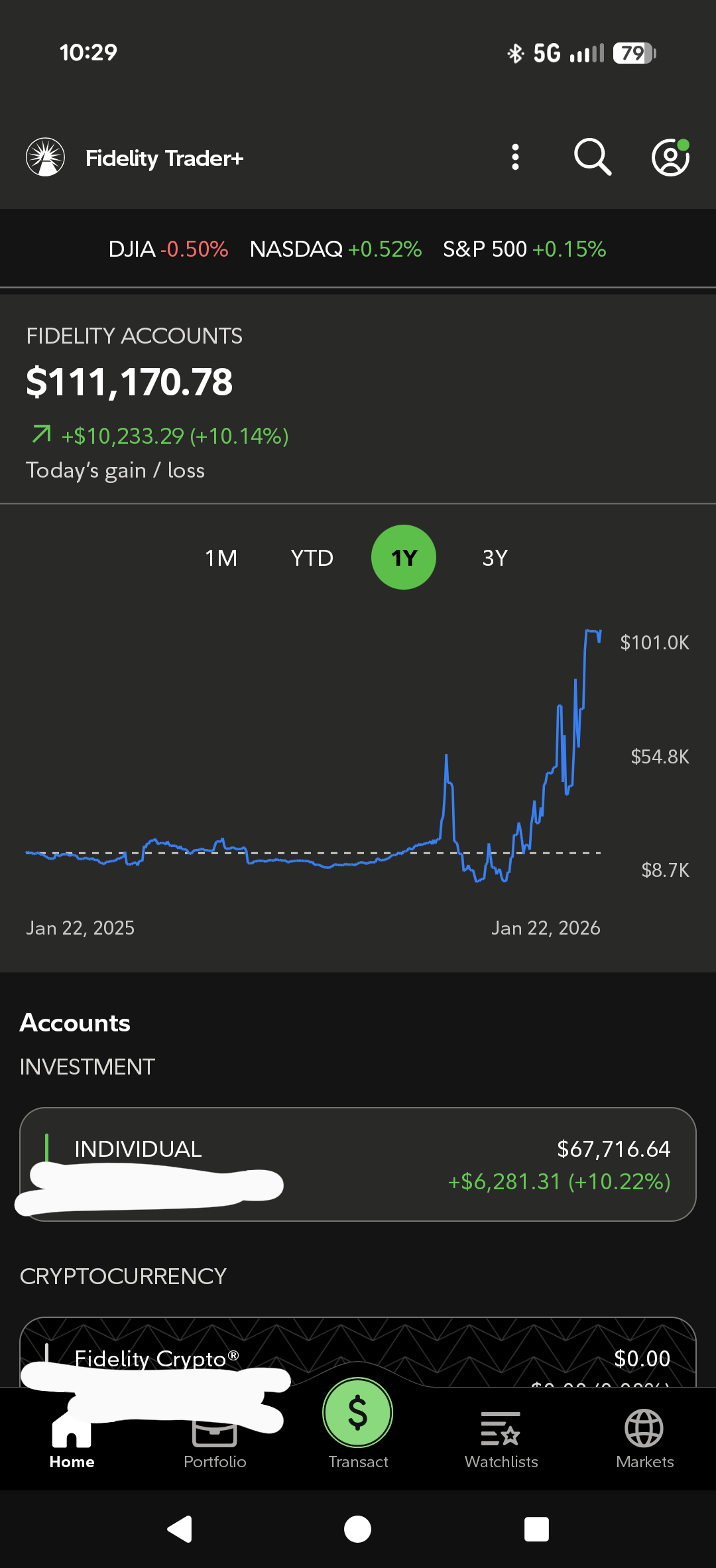This screenshot has width=716, height=1568.
Task: Tap the S&P 500 index quote
Action: tap(524, 249)
